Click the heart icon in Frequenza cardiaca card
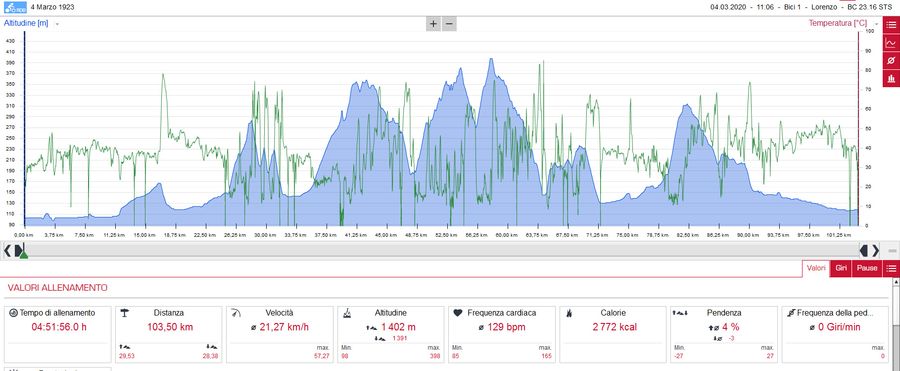This screenshot has height=371, width=900. coord(457,313)
